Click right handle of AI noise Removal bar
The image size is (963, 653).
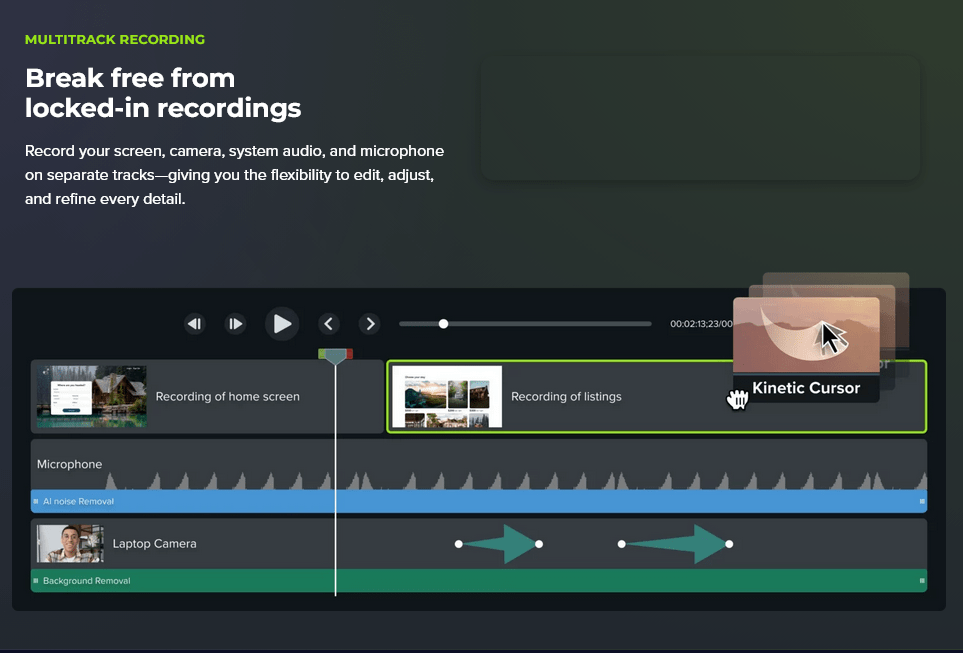(922, 501)
